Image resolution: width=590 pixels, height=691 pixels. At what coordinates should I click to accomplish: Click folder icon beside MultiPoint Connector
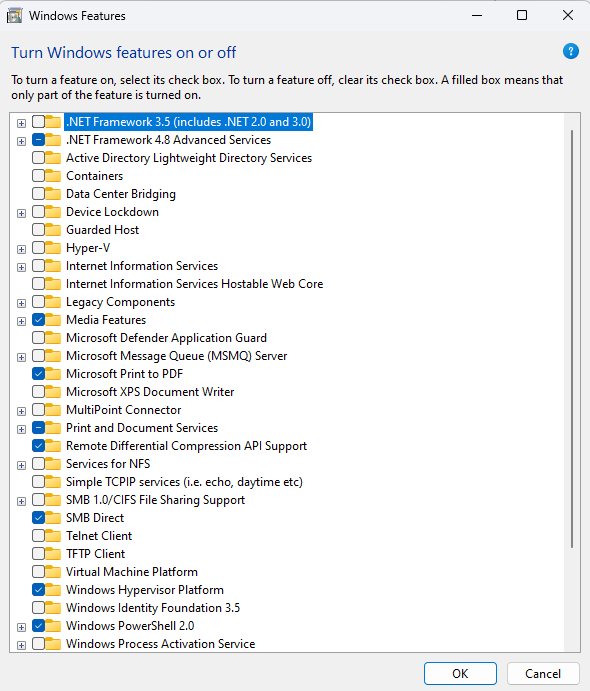coord(53,410)
